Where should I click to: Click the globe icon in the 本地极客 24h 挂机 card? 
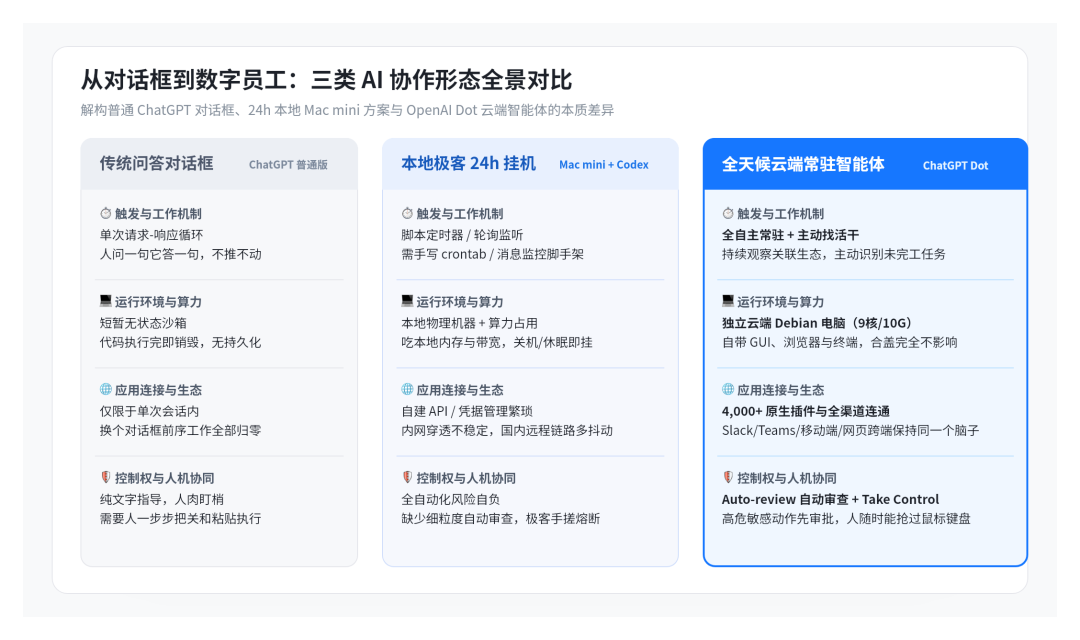click(407, 389)
